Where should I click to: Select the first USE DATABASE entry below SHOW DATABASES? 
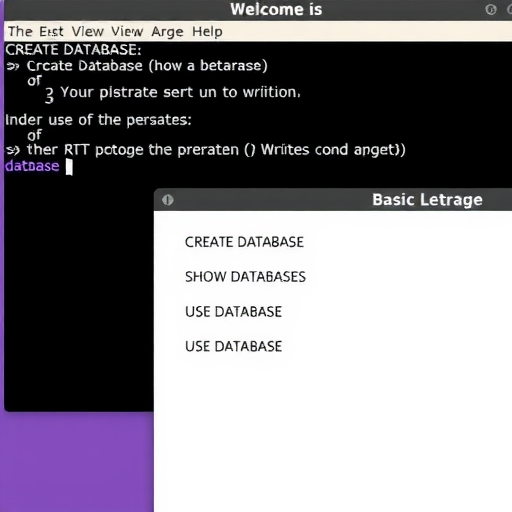tap(233, 312)
